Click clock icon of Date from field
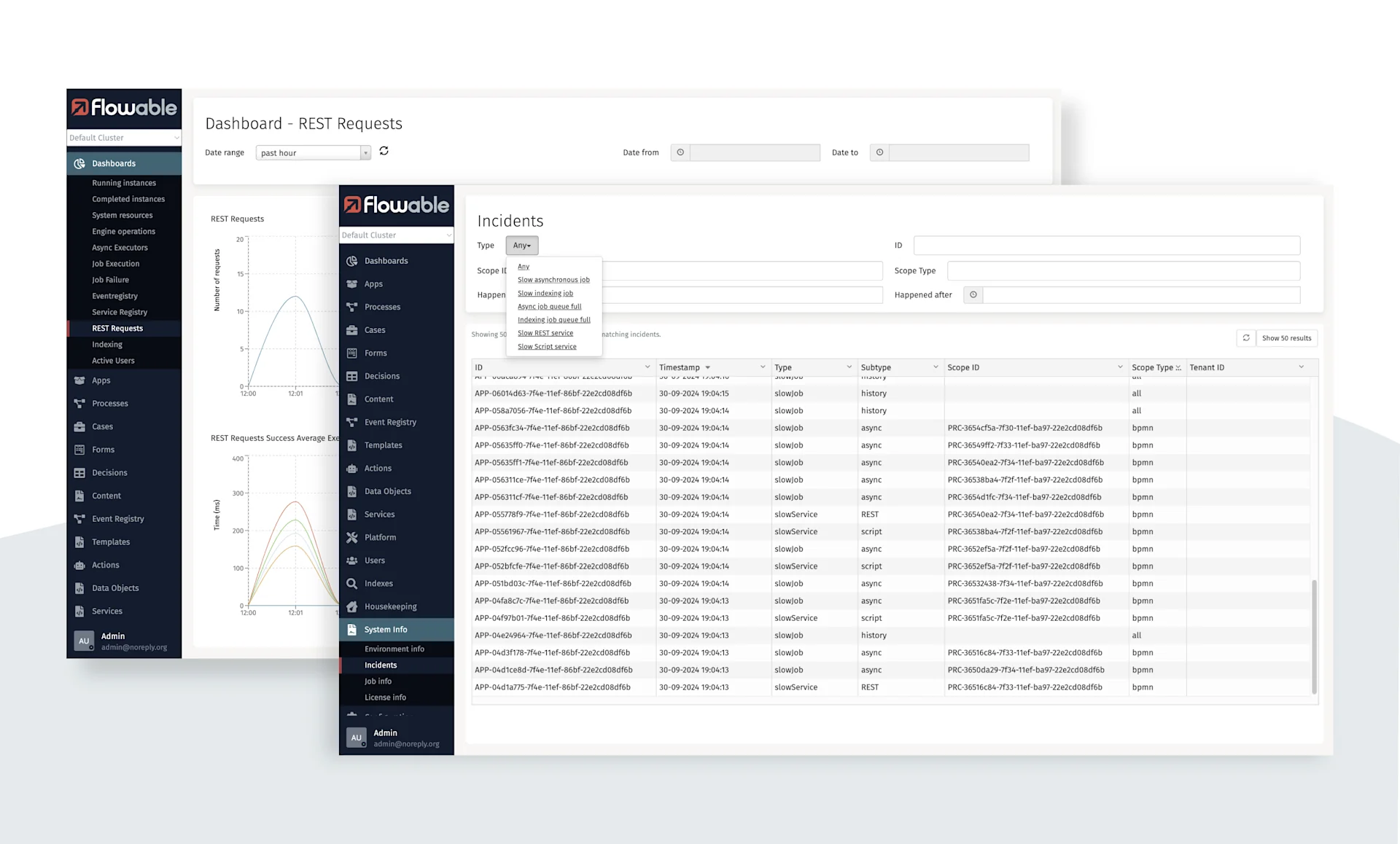 [x=680, y=152]
